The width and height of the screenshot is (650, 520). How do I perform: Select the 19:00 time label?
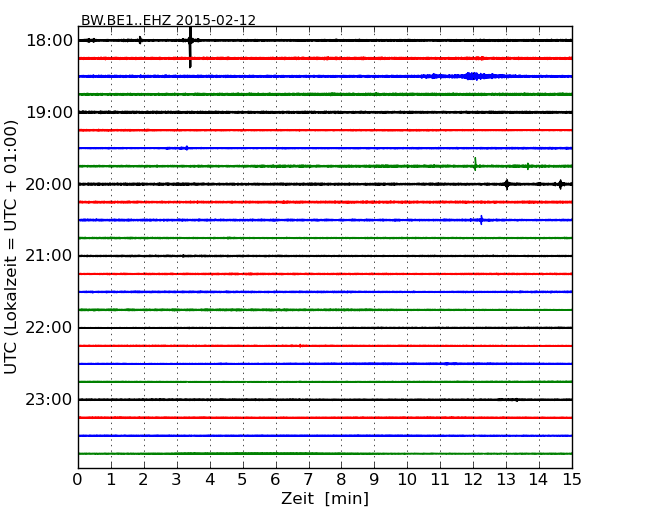click(49, 112)
